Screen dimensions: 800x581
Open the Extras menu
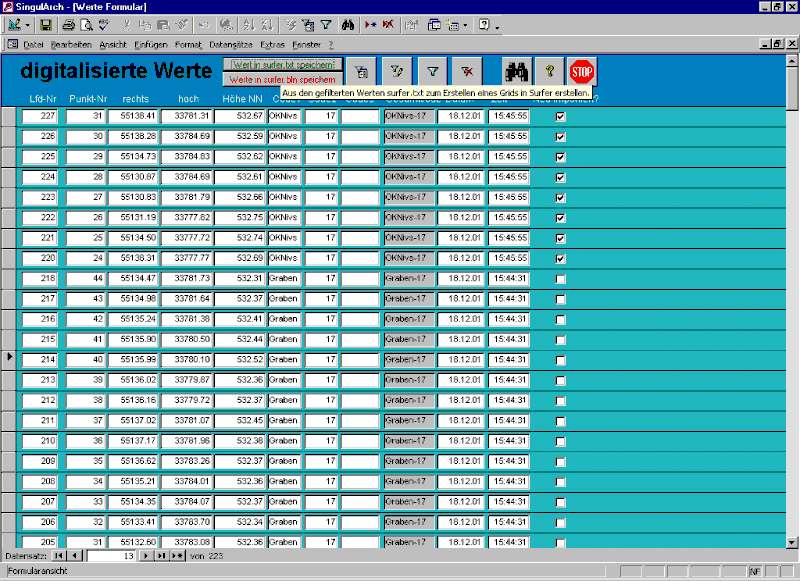(271, 44)
